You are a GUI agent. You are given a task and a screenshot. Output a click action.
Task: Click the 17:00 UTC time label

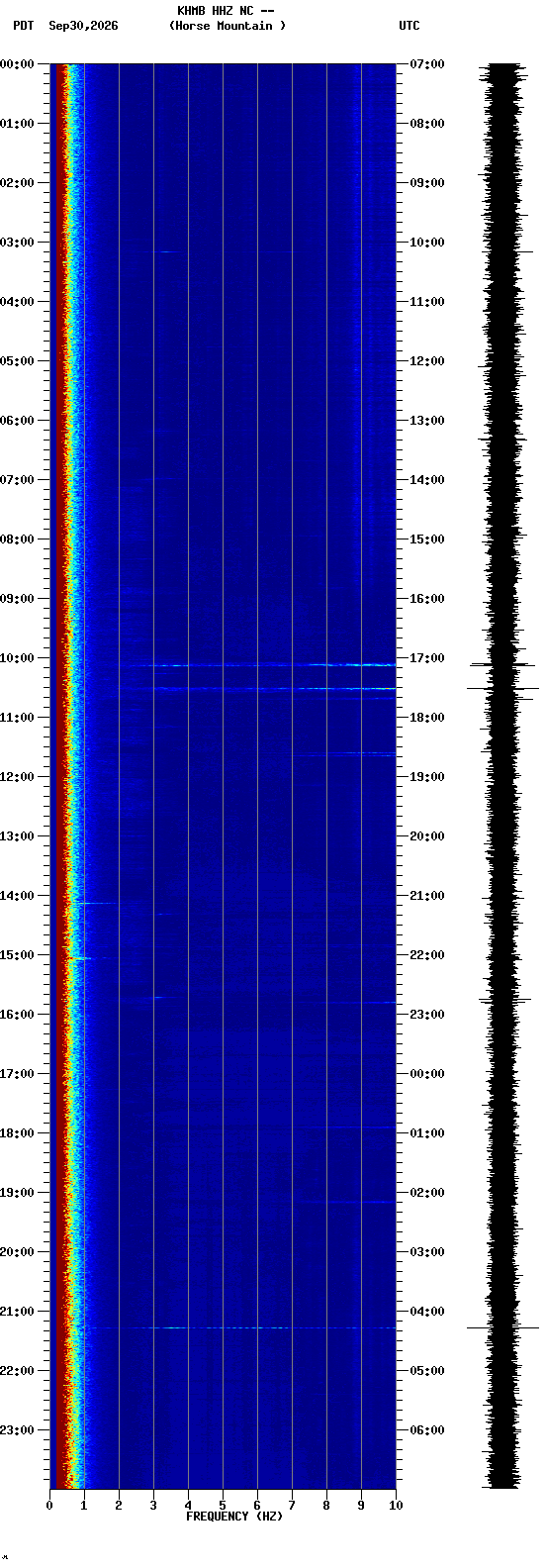tap(427, 658)
